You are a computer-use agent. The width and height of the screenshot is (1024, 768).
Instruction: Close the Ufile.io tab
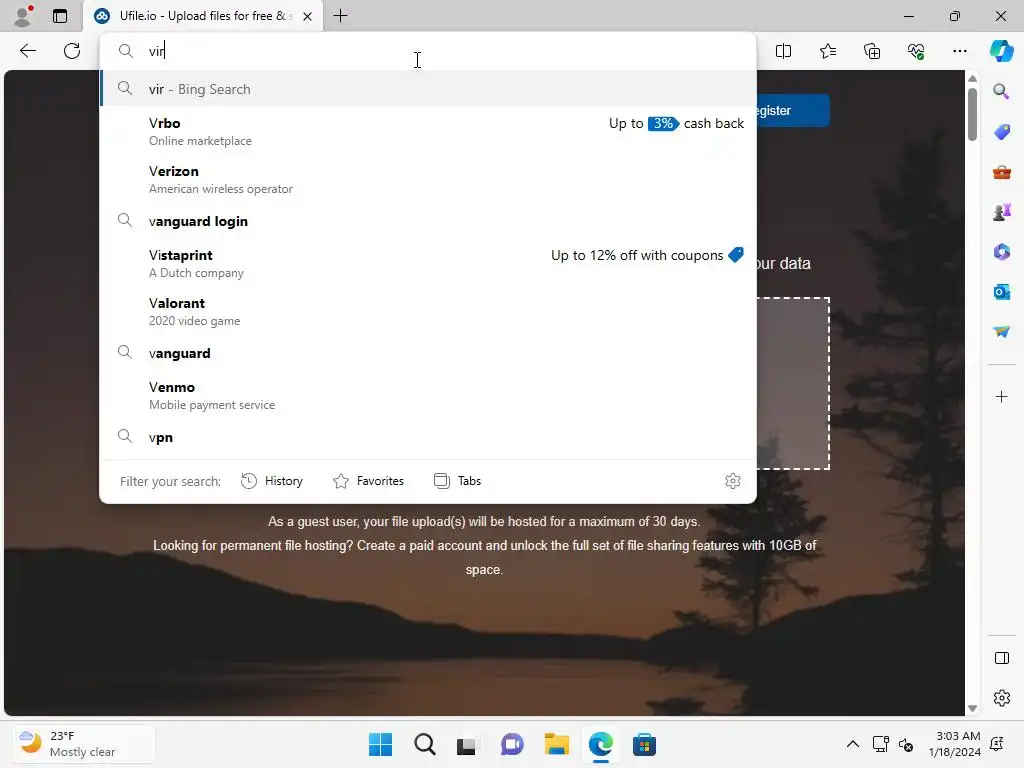coord(308,16)
